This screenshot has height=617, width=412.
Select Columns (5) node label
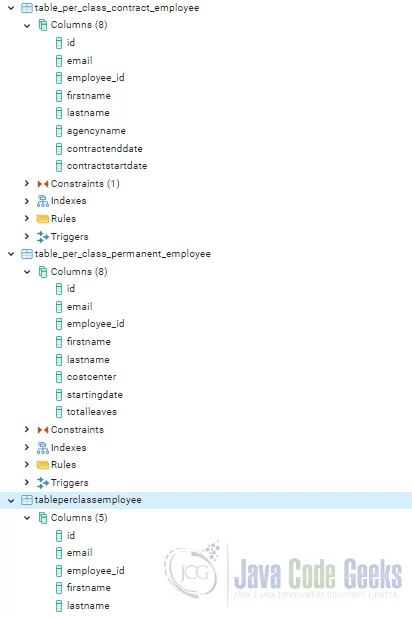point(79,517)
